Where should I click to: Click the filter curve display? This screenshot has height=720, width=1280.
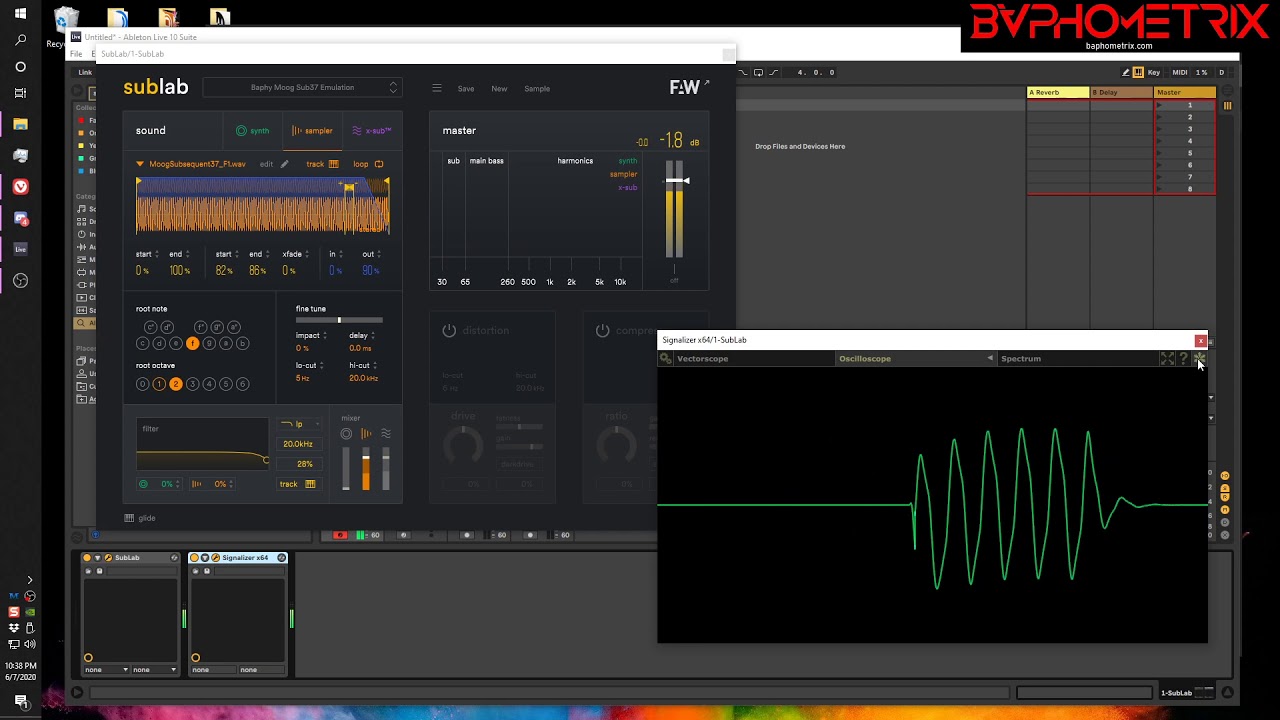pyautogui.click(x=203, y=446)
